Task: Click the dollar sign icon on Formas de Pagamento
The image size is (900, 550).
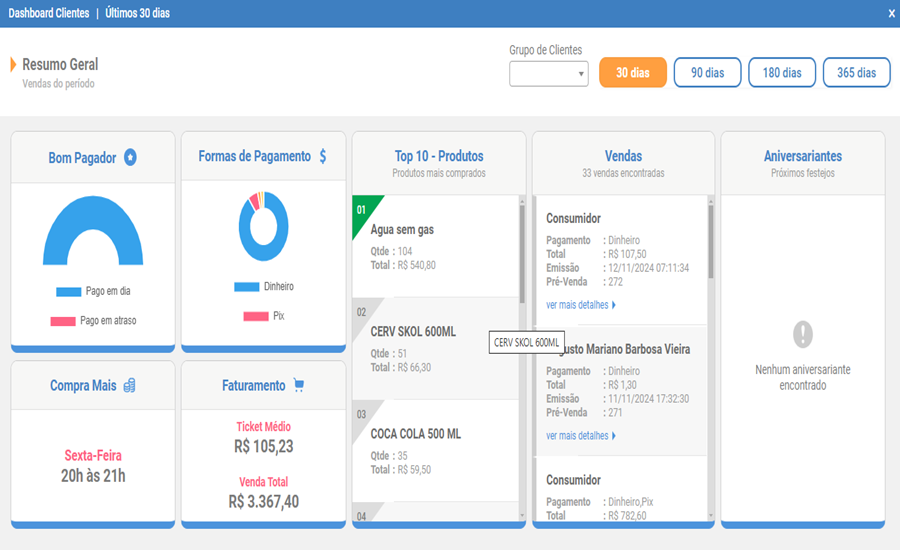Action: click(x=323, y=157)
